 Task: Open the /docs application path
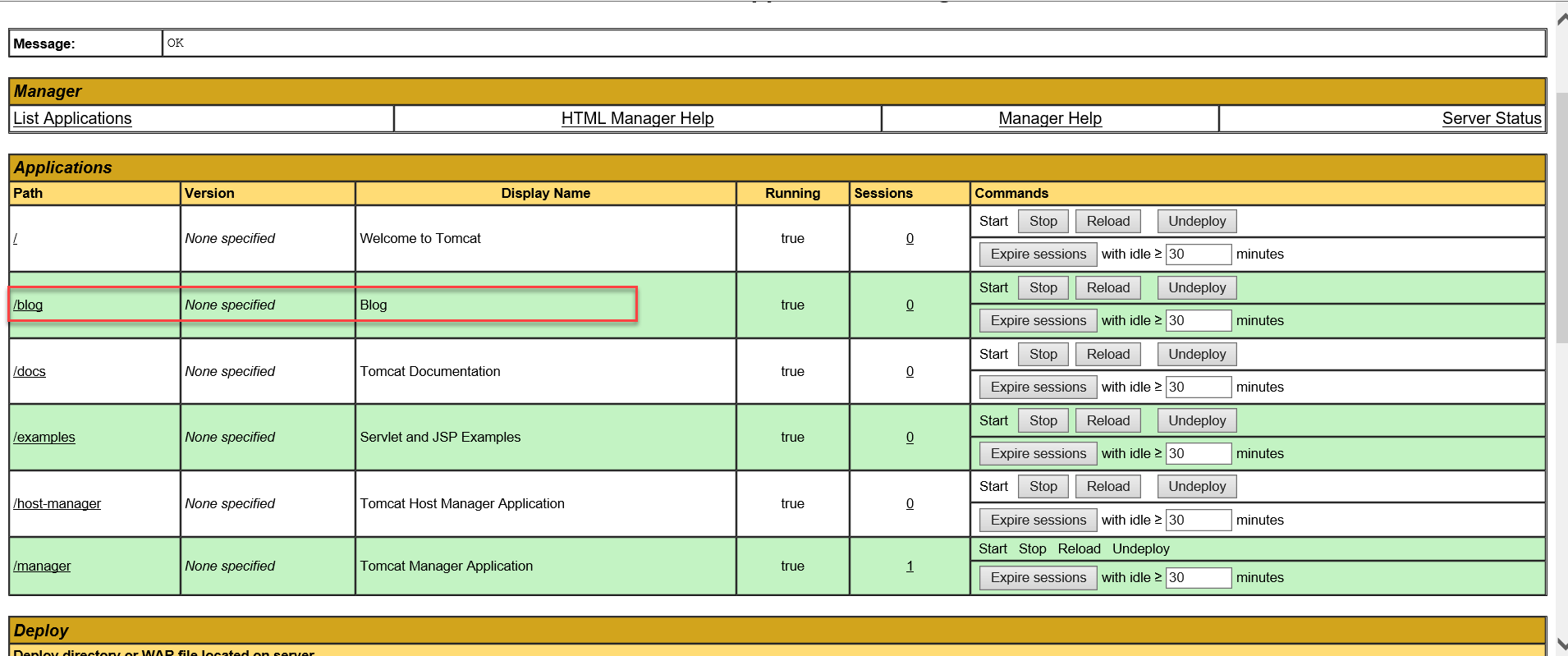30,371
